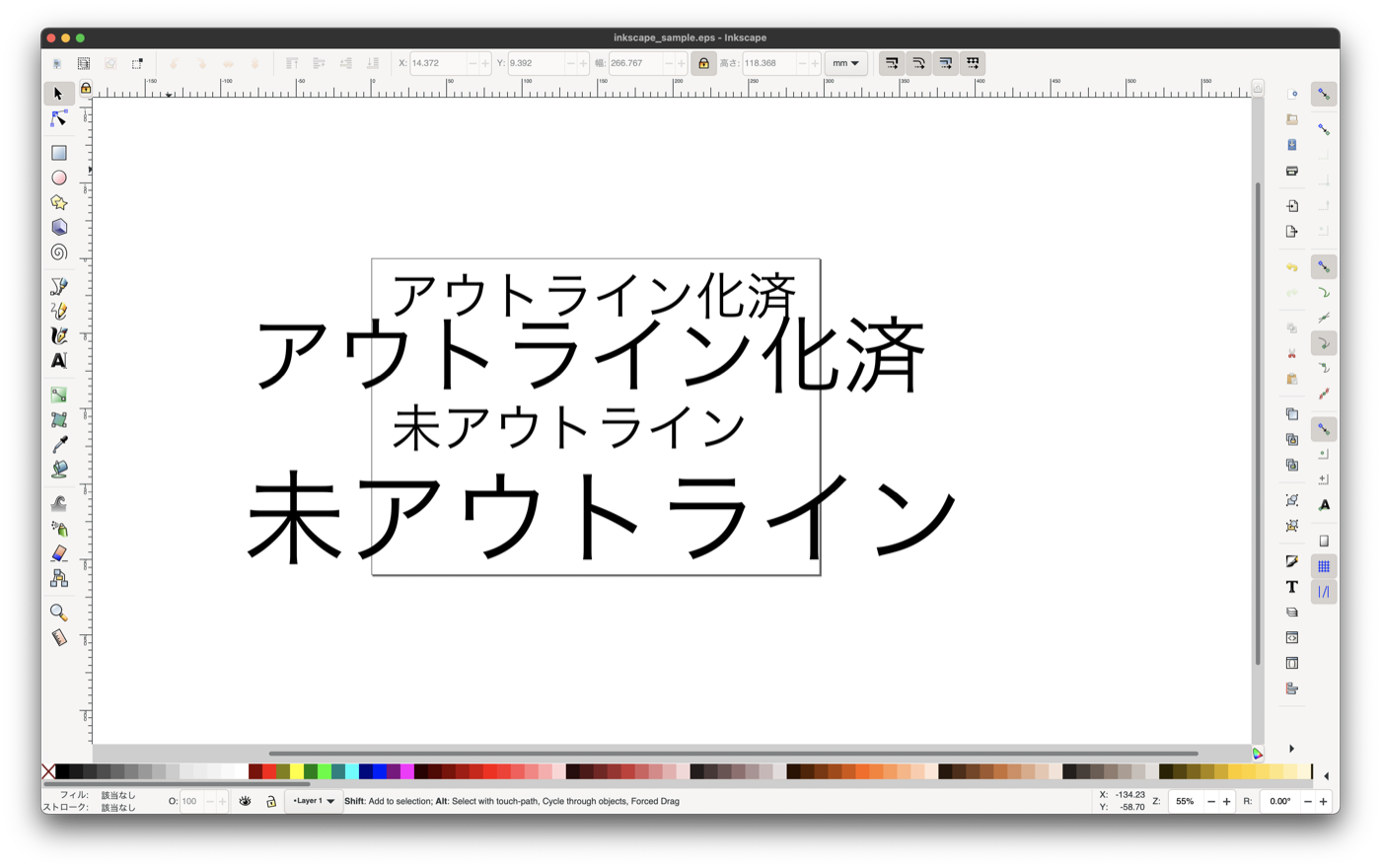This screenshot has height=868, width=1381.
Task: Activate the Zoom magnifier tool
Action: click(x=59, y=613)
